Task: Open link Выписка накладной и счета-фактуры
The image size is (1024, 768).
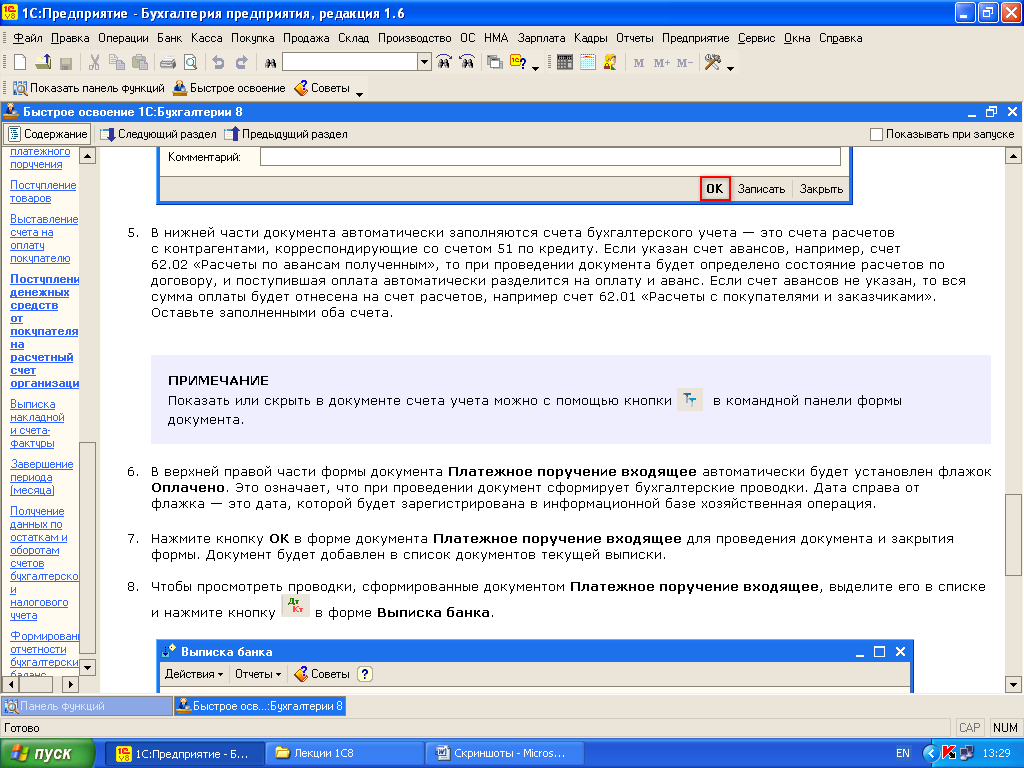Action: [37, 423]
